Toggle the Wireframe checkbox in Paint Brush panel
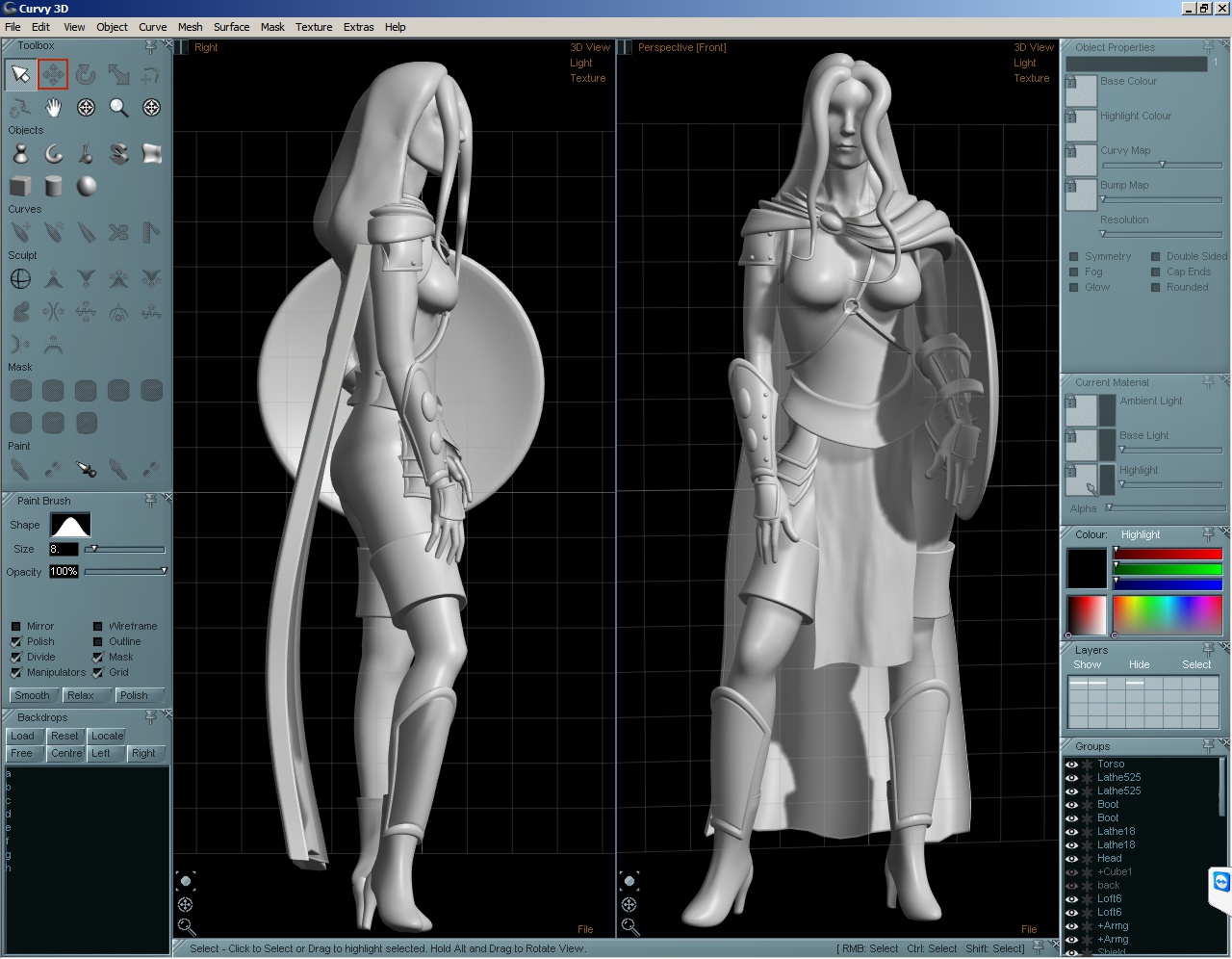The height and width of the screenshot is (959, 1232). point(98,626)
